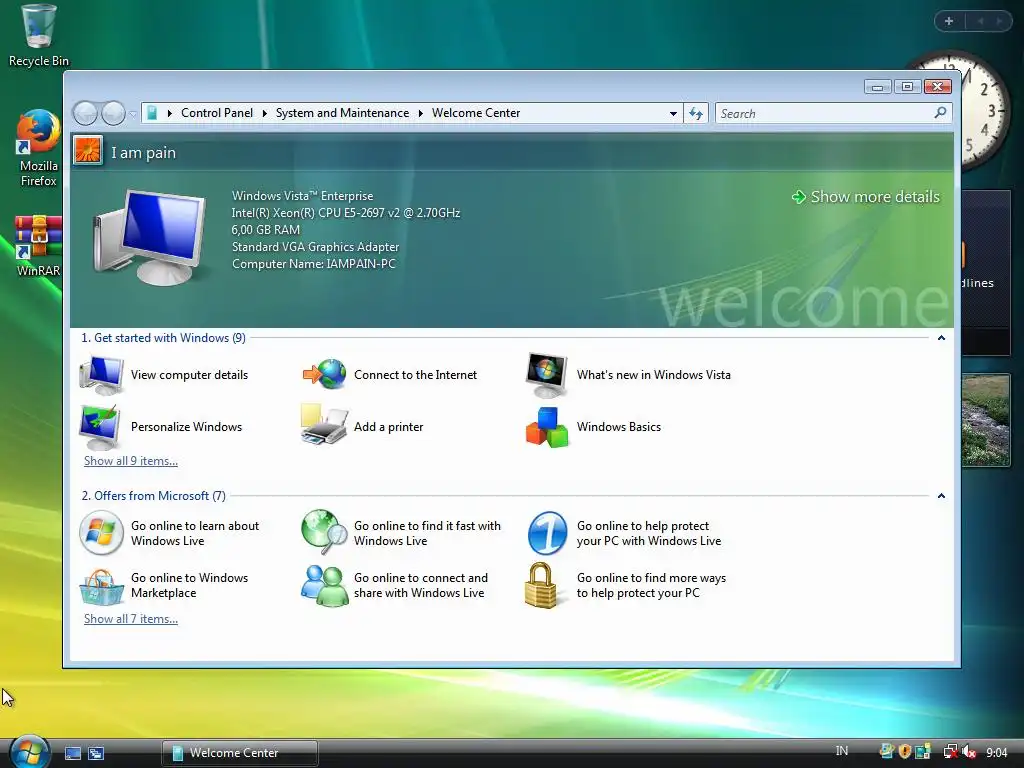Image resolution: width=1024 pixels, height=768 pixels.
Task: Expand arrow after System and Maintenance breadcrumb
Action: point(421,114)
